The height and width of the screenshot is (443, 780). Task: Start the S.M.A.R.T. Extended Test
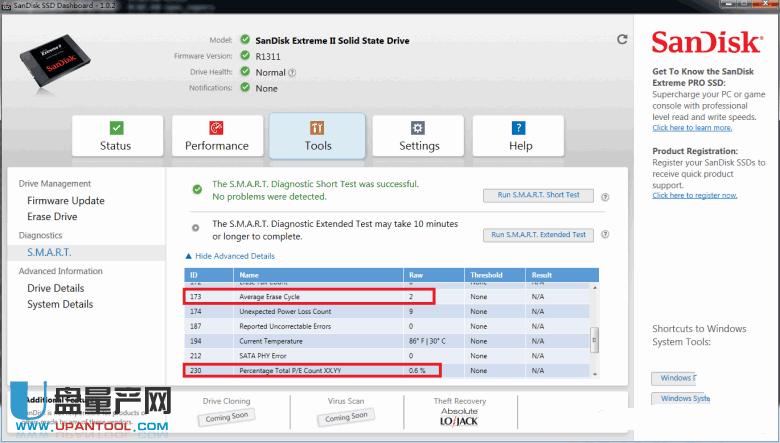[x=538, y=235]
